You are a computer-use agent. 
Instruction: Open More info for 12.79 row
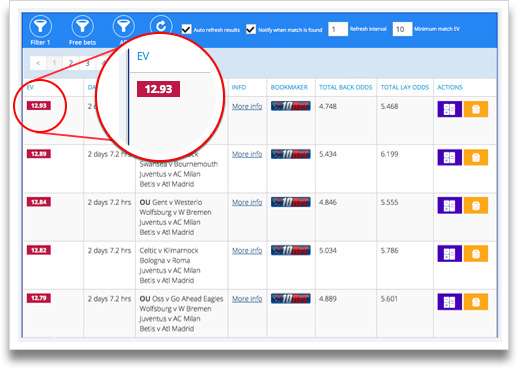pos(247,299)
